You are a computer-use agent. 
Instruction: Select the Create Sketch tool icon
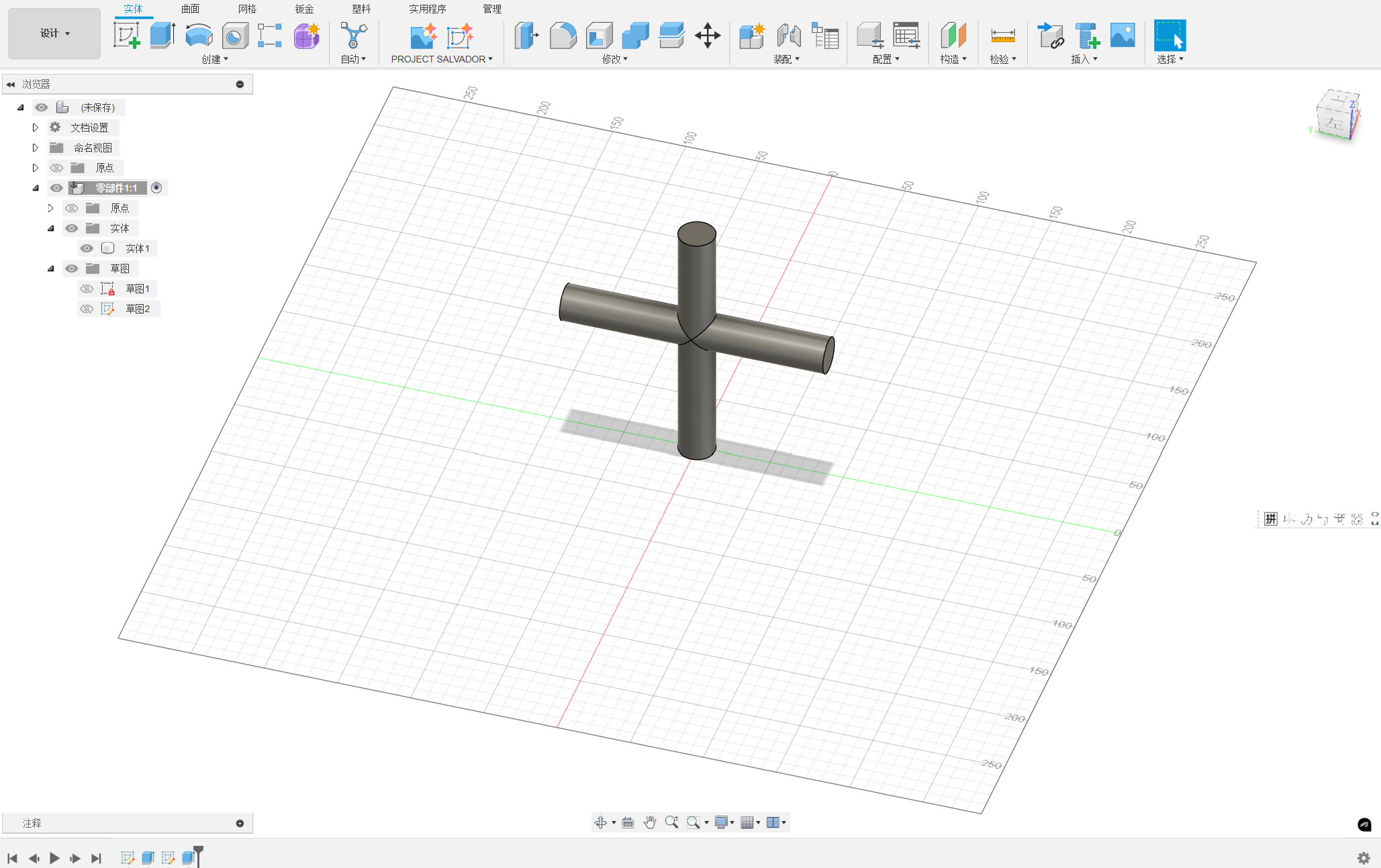click(126, 35)
